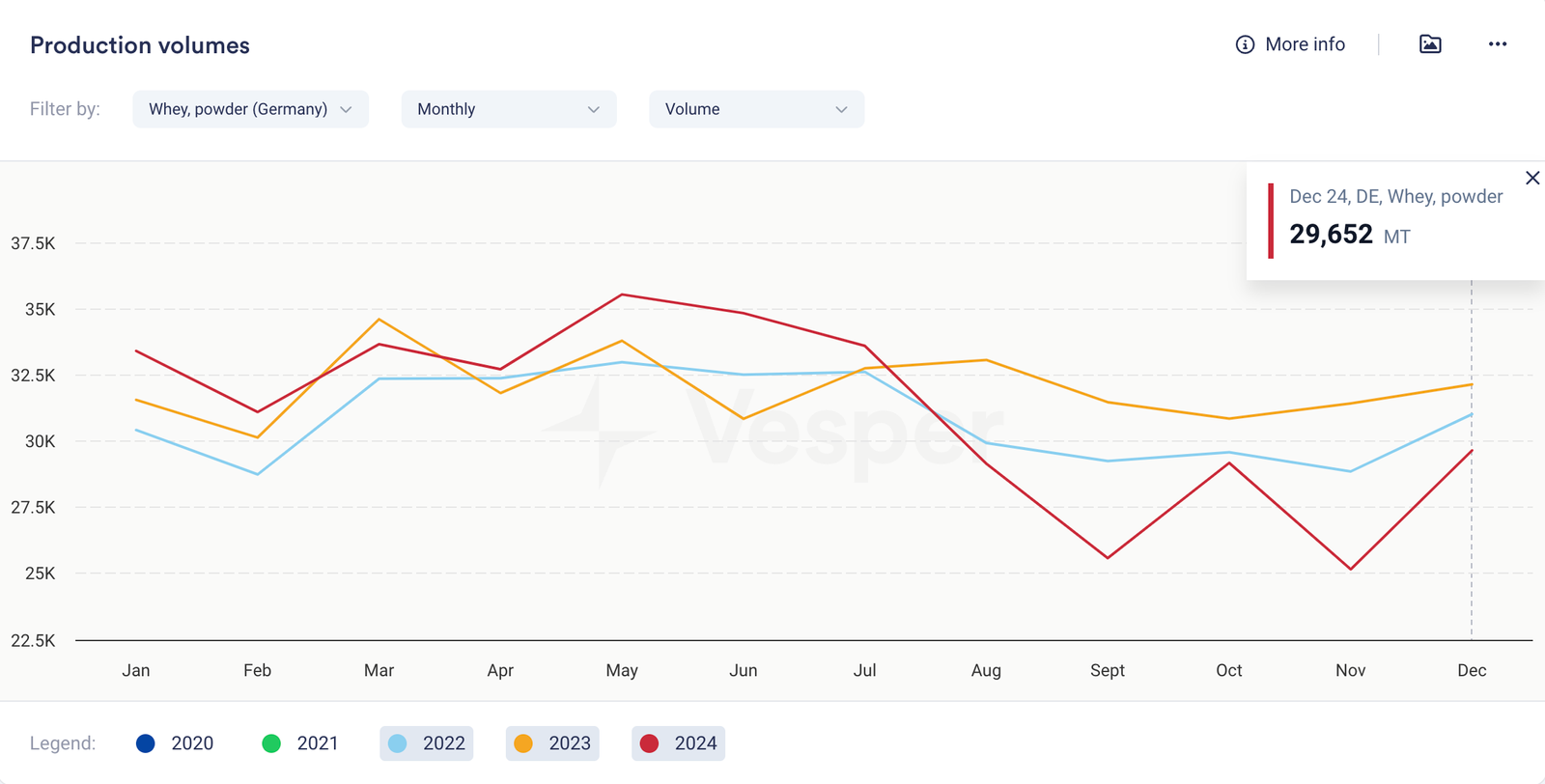The height and width of the screenshot is (784, 1545).
Task: Close the Dec 24 tooltip card
Action: [x=1531, y=178]
